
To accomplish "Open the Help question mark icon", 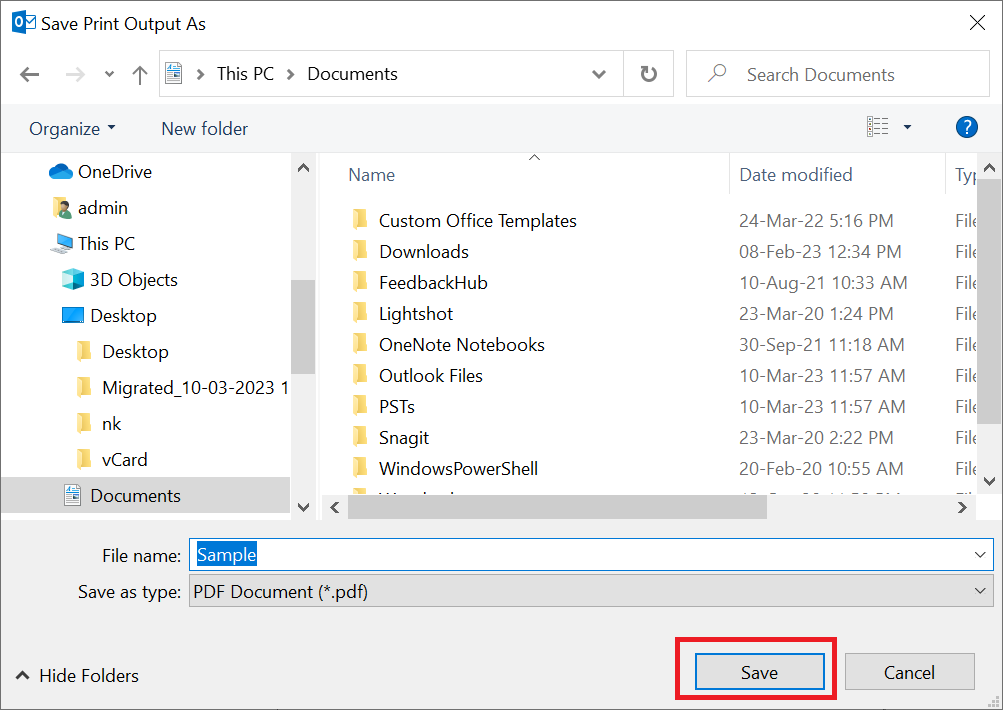I will pyautogui.click(x=966, y=127).
